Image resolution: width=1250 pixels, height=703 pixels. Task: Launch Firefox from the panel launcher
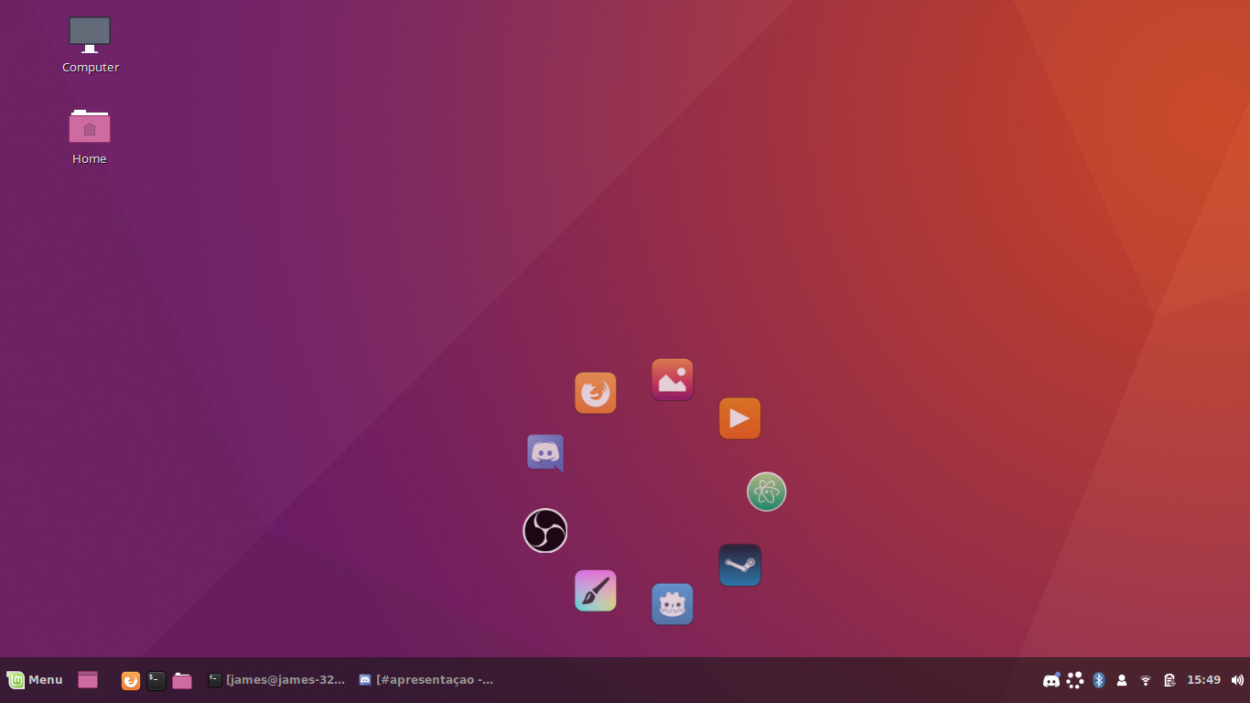[130, 680]
